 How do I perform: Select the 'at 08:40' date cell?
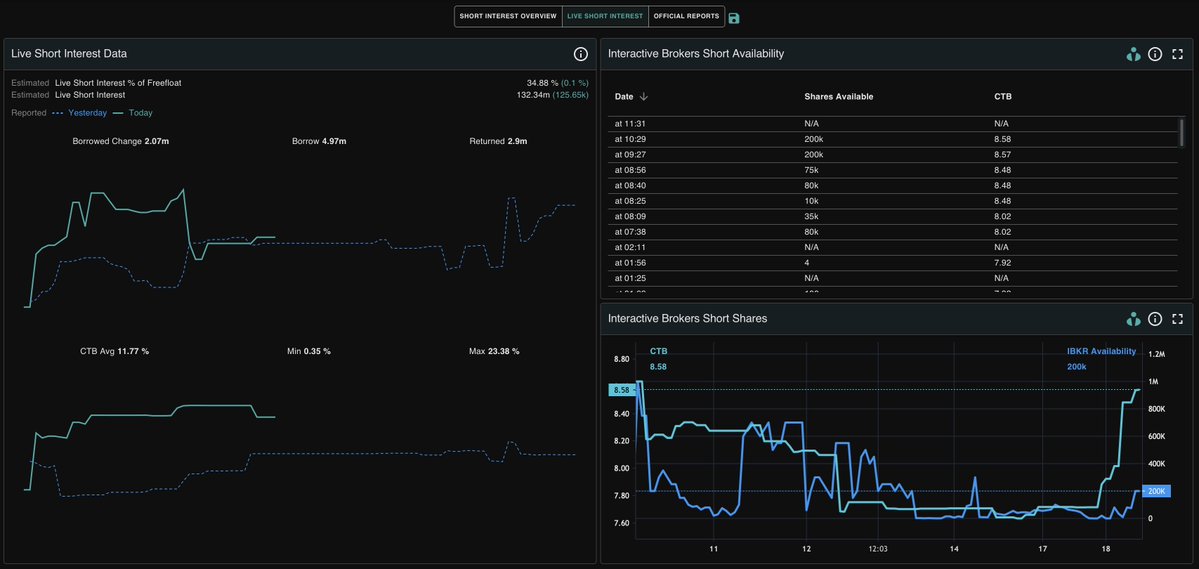tap(630, 185)
